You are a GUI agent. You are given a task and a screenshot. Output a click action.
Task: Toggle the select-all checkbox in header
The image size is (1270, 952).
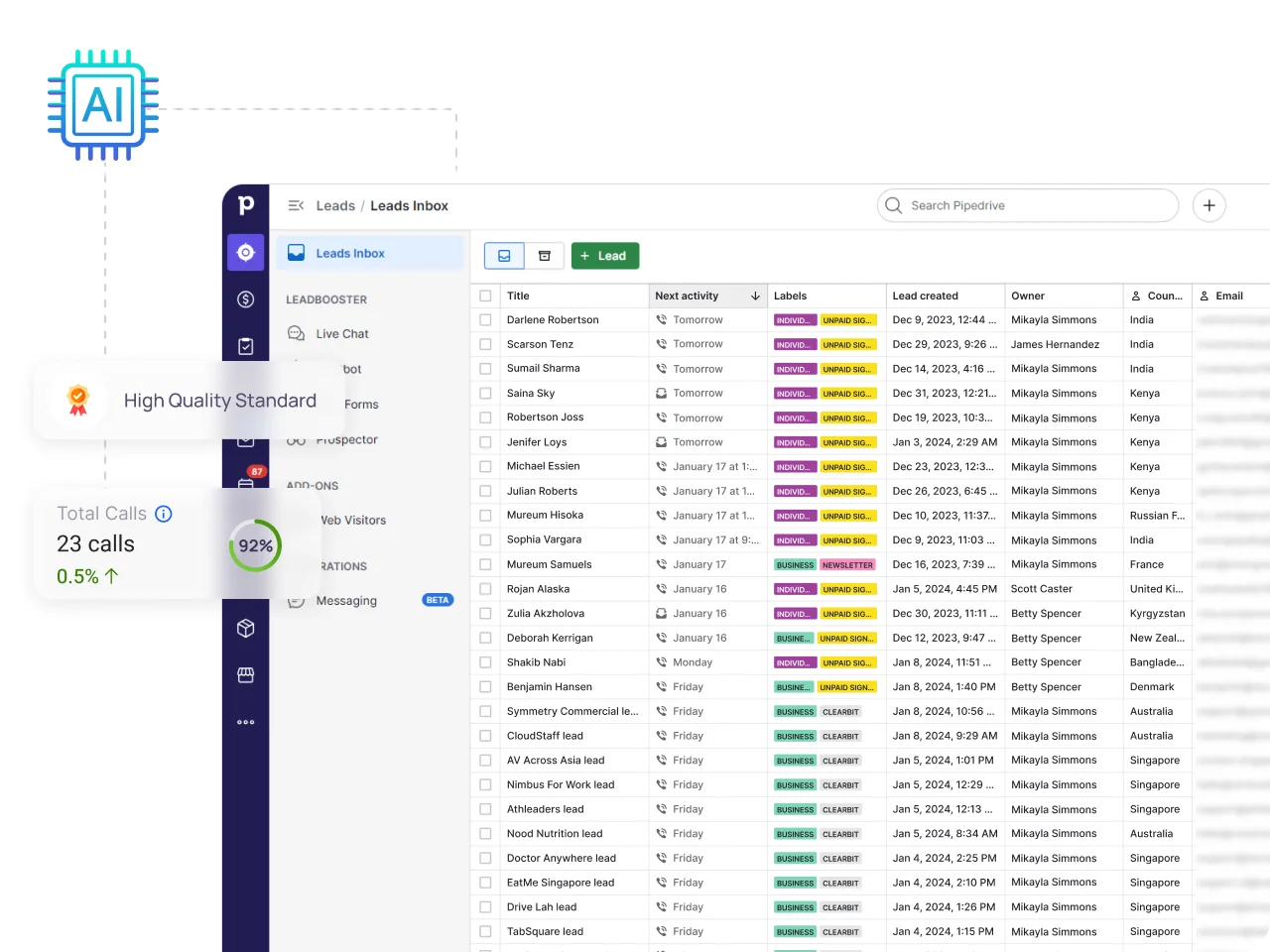pos(485,296)
